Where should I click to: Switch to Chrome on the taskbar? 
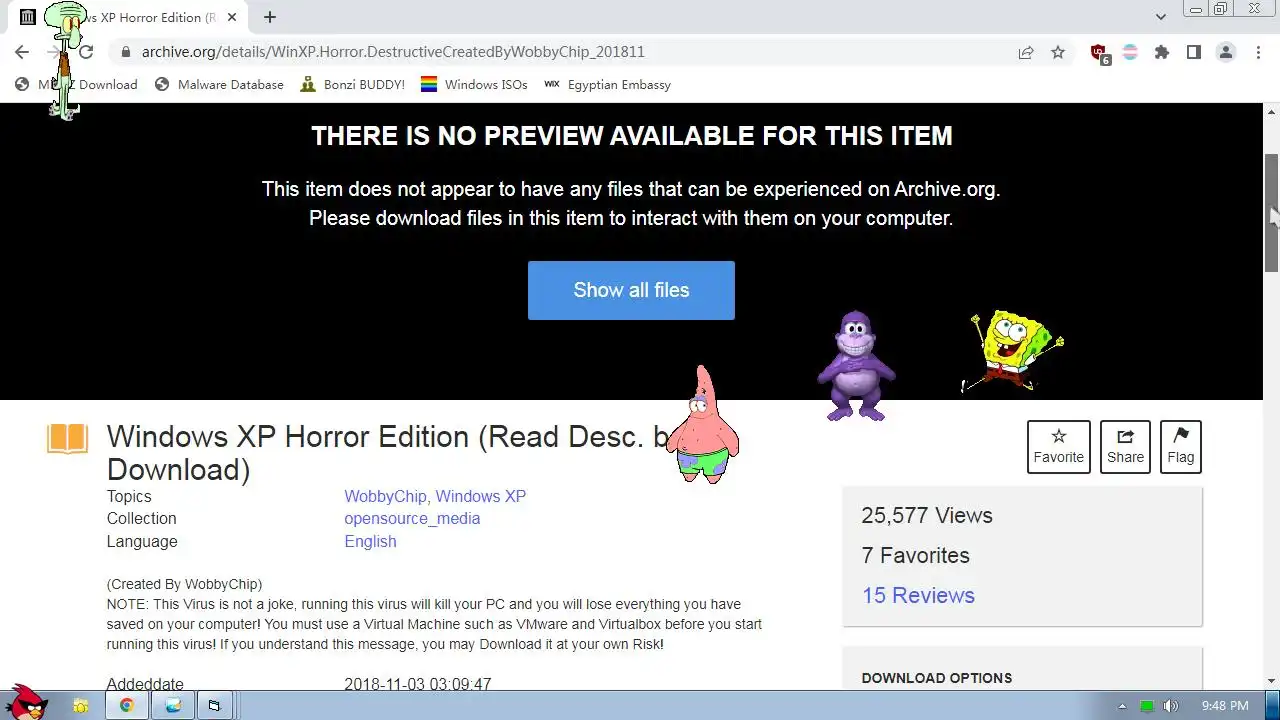click(x=127, y=706)
